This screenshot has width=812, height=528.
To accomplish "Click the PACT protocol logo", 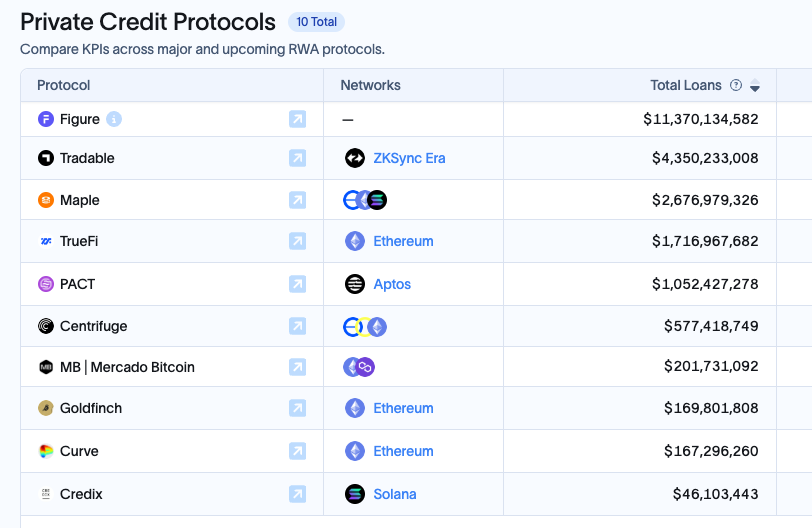I will pos(46,284).
